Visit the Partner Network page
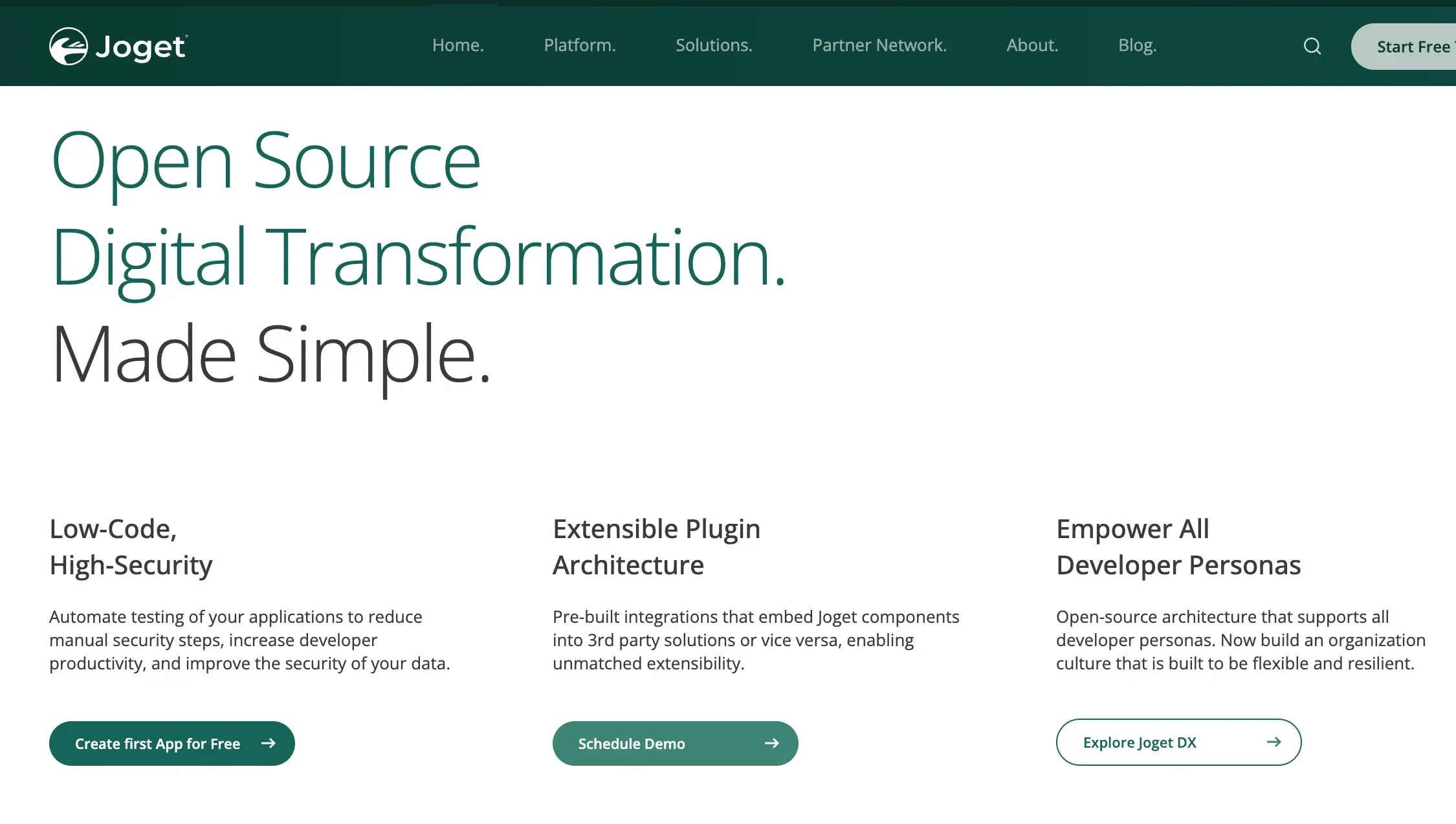Screen dimensions: 1456x824 879,45
